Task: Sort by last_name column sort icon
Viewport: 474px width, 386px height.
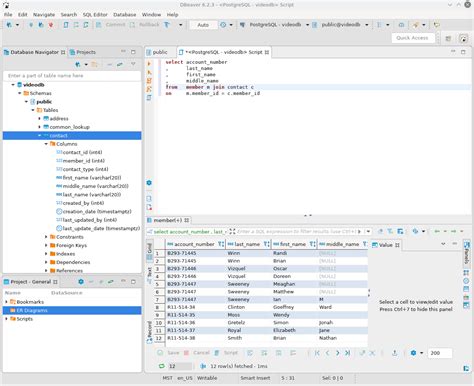Action: pos(267,244)
